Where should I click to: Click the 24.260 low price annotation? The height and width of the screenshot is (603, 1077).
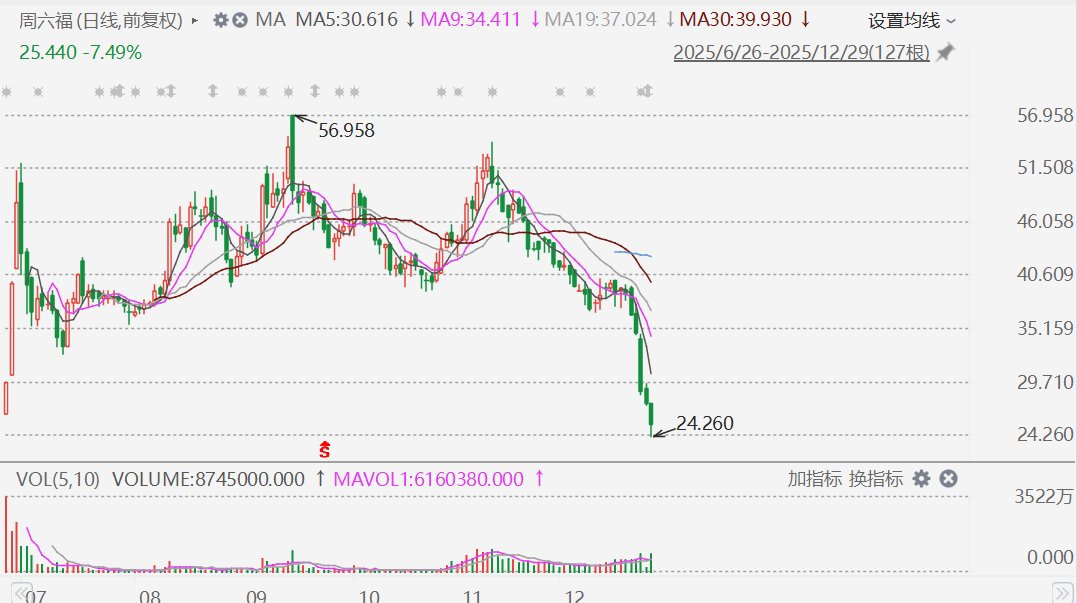coord(704,423)
